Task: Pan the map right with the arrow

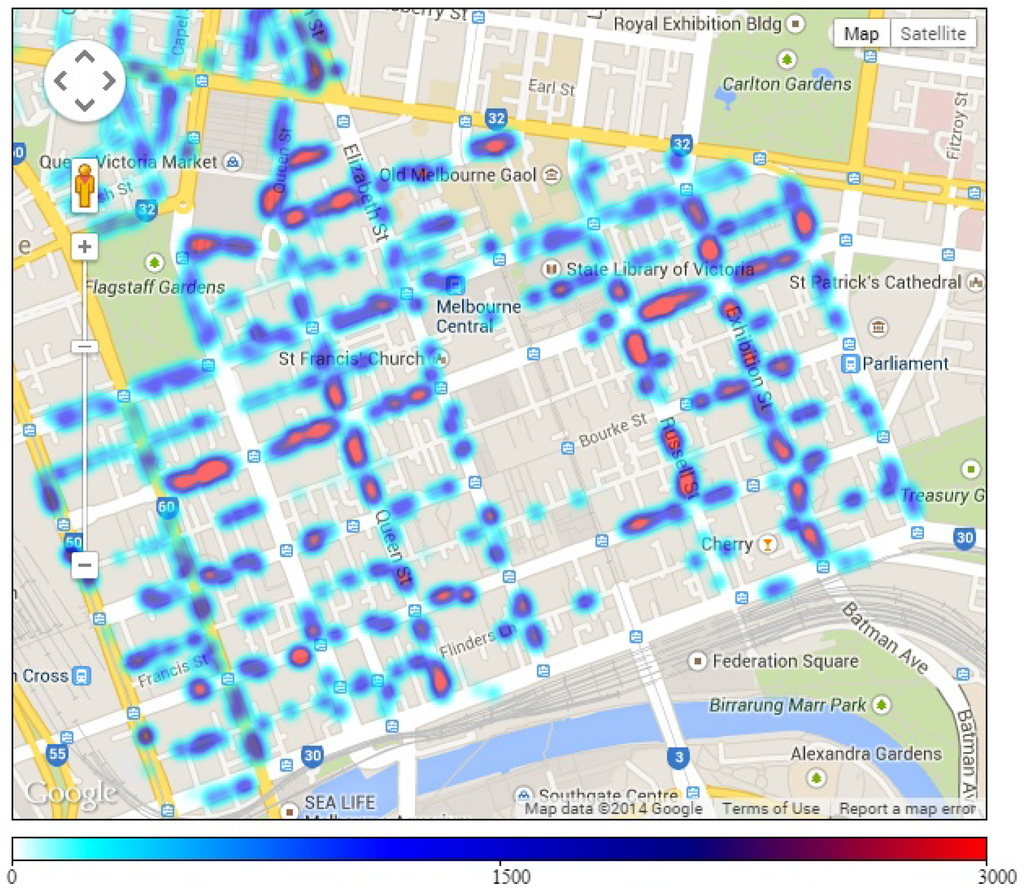Action: [x=108, y=81]
